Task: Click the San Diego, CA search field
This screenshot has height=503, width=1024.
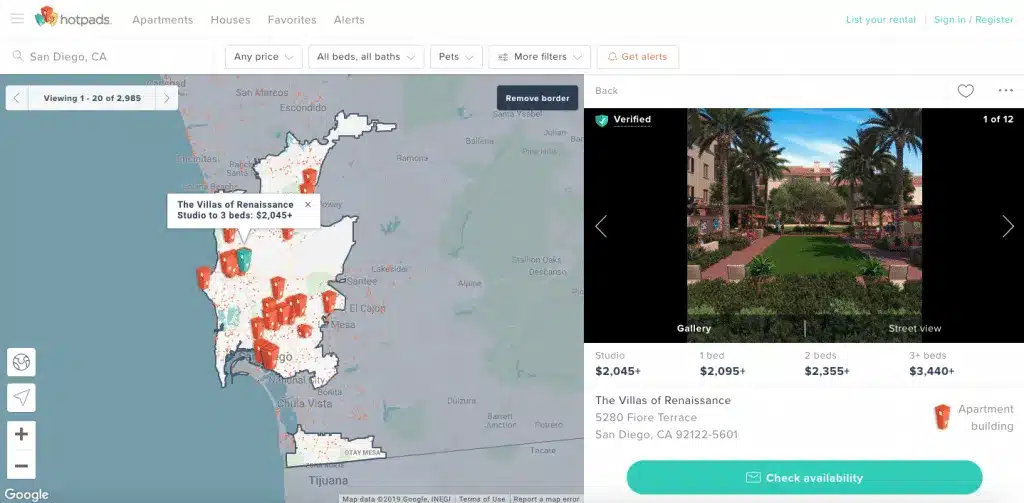Action: click(110, 57)
